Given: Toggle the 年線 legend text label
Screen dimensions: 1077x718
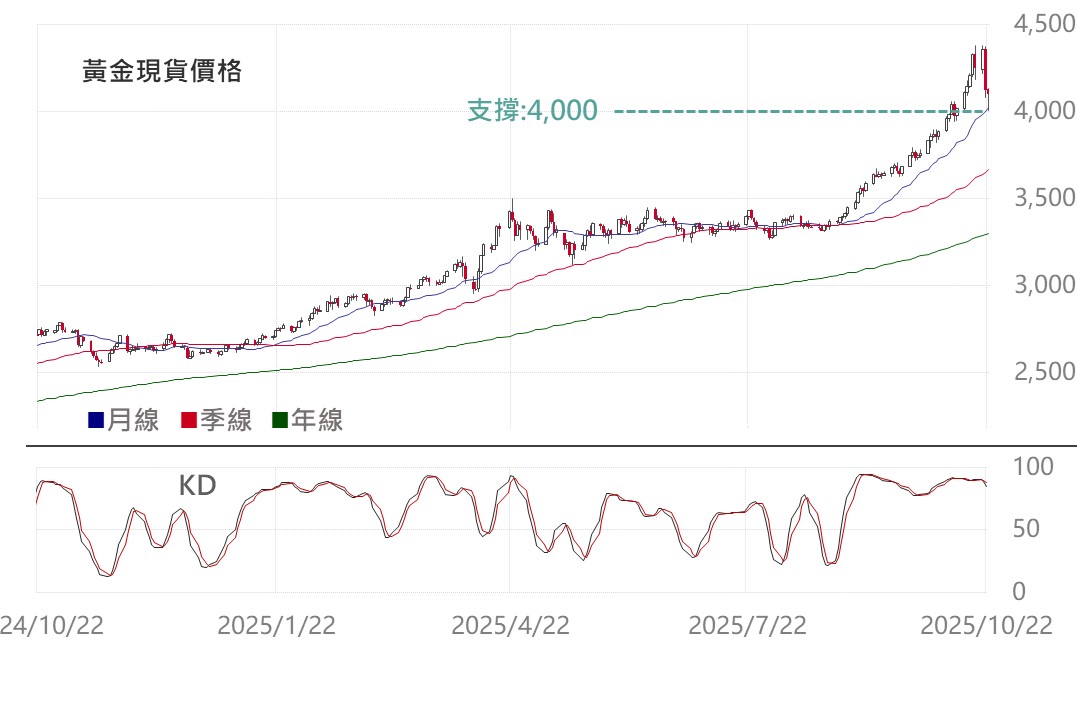Looking at the screenshot, I should pos(317,421).
